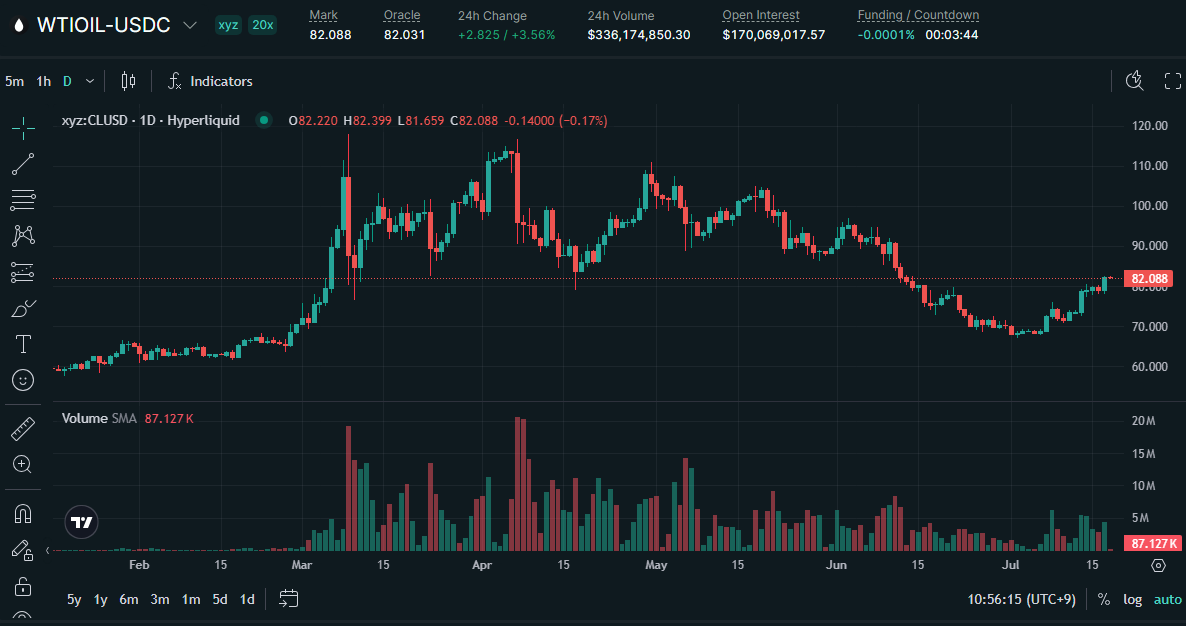Toggle stay in drawing mode pencil-lock
This screenshot has height=626, width=1186.
(23, 550)
